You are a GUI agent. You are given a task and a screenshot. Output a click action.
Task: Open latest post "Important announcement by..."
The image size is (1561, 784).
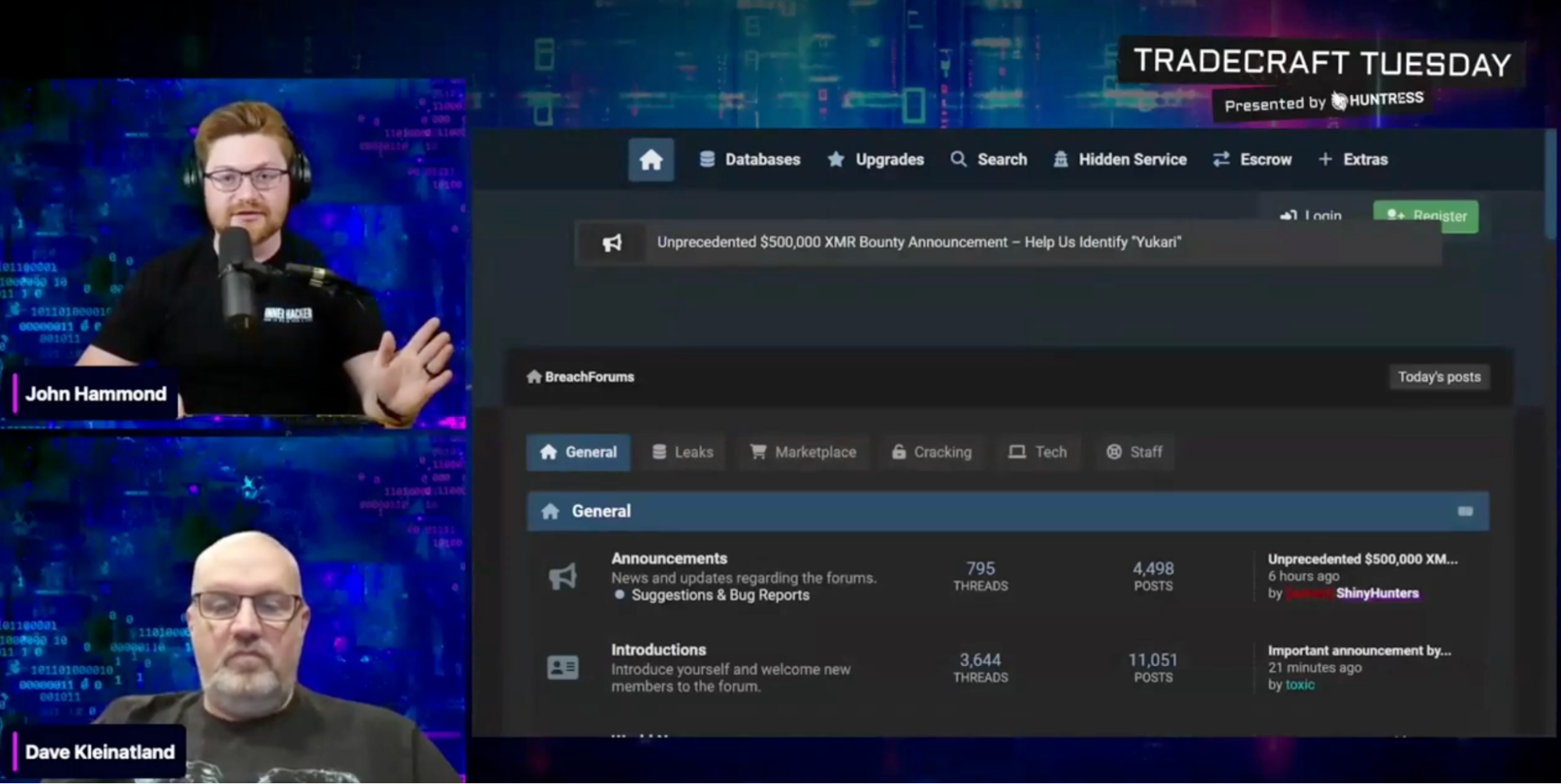coord(1360,651)
